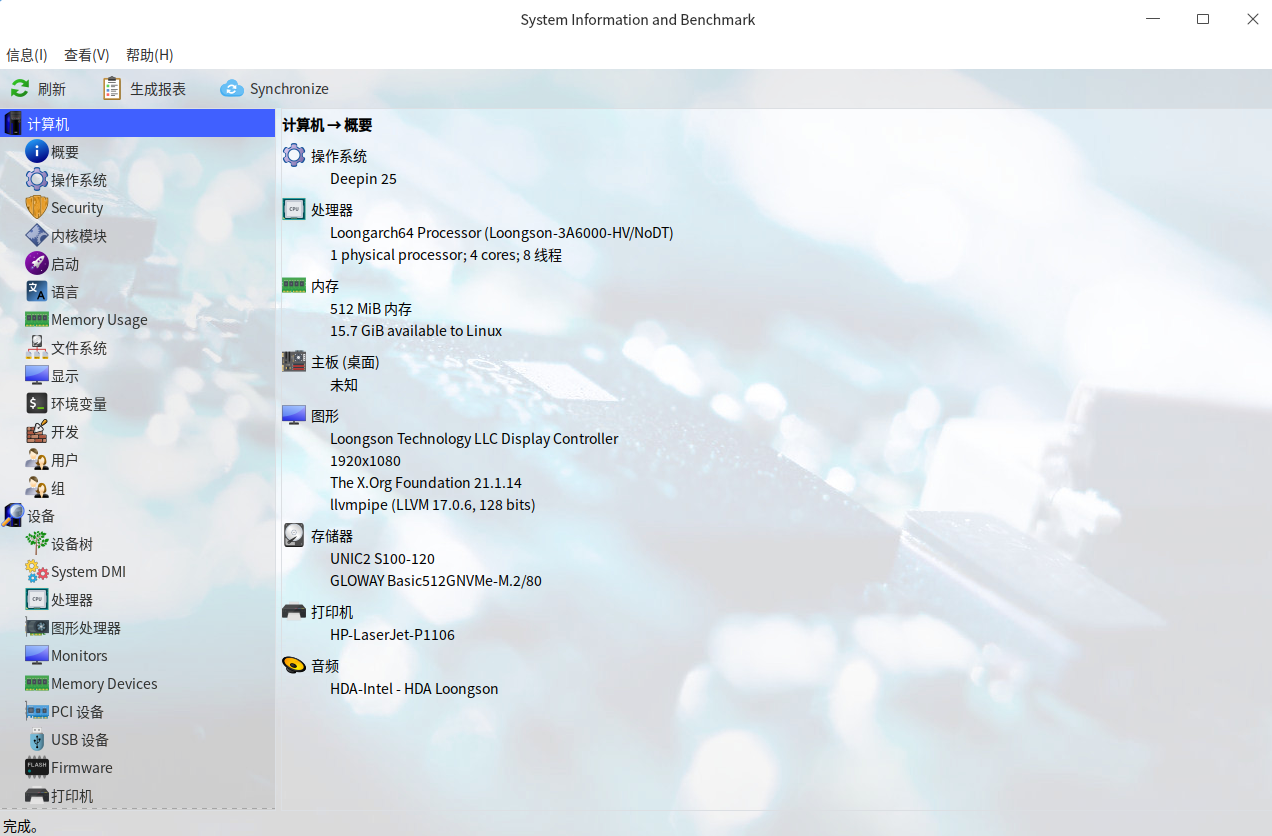
Task: Click the 文件系统 network tree icon
Action: (x=36, y=348)
